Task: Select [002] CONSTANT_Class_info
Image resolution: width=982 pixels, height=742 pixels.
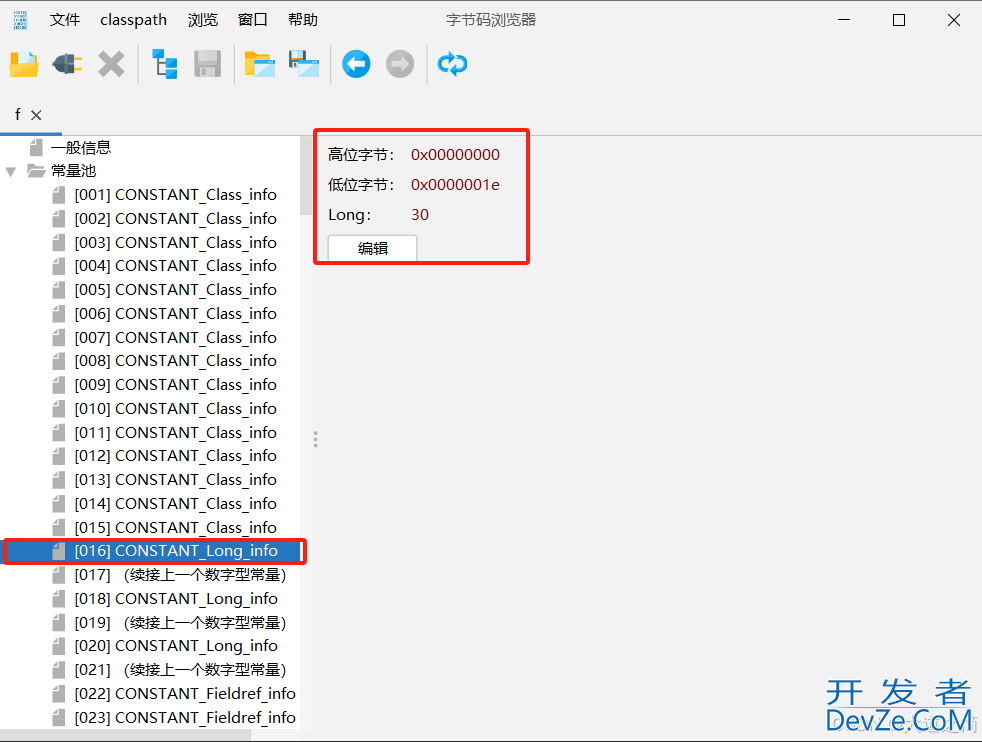Action: (x=175, y=219)
